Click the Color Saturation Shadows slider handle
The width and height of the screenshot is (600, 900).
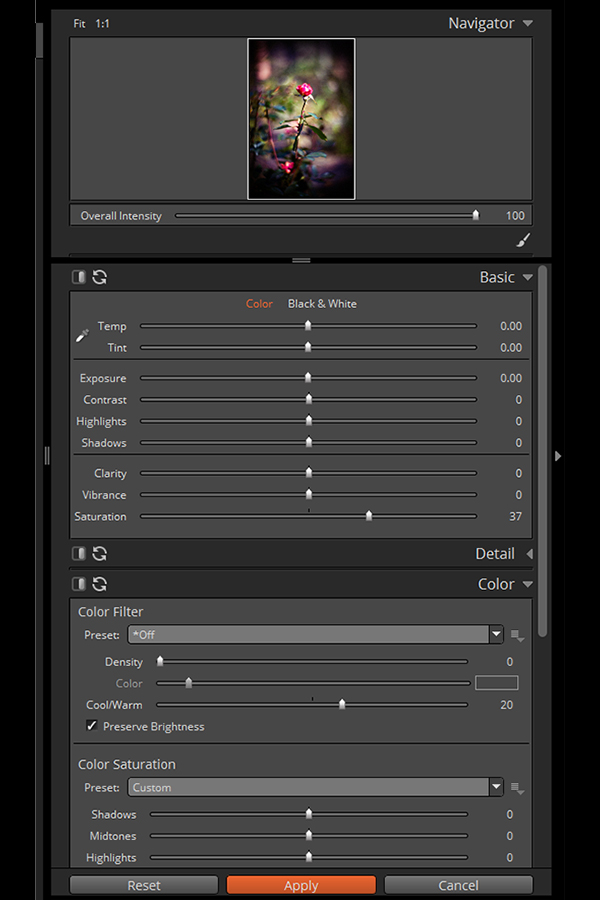(x=309, y=813)
